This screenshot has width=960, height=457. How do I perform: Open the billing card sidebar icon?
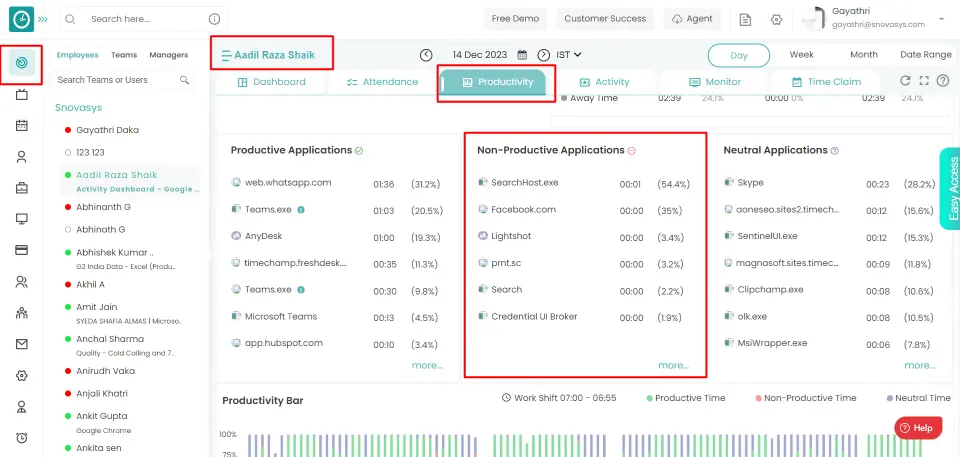coord(21,250)
